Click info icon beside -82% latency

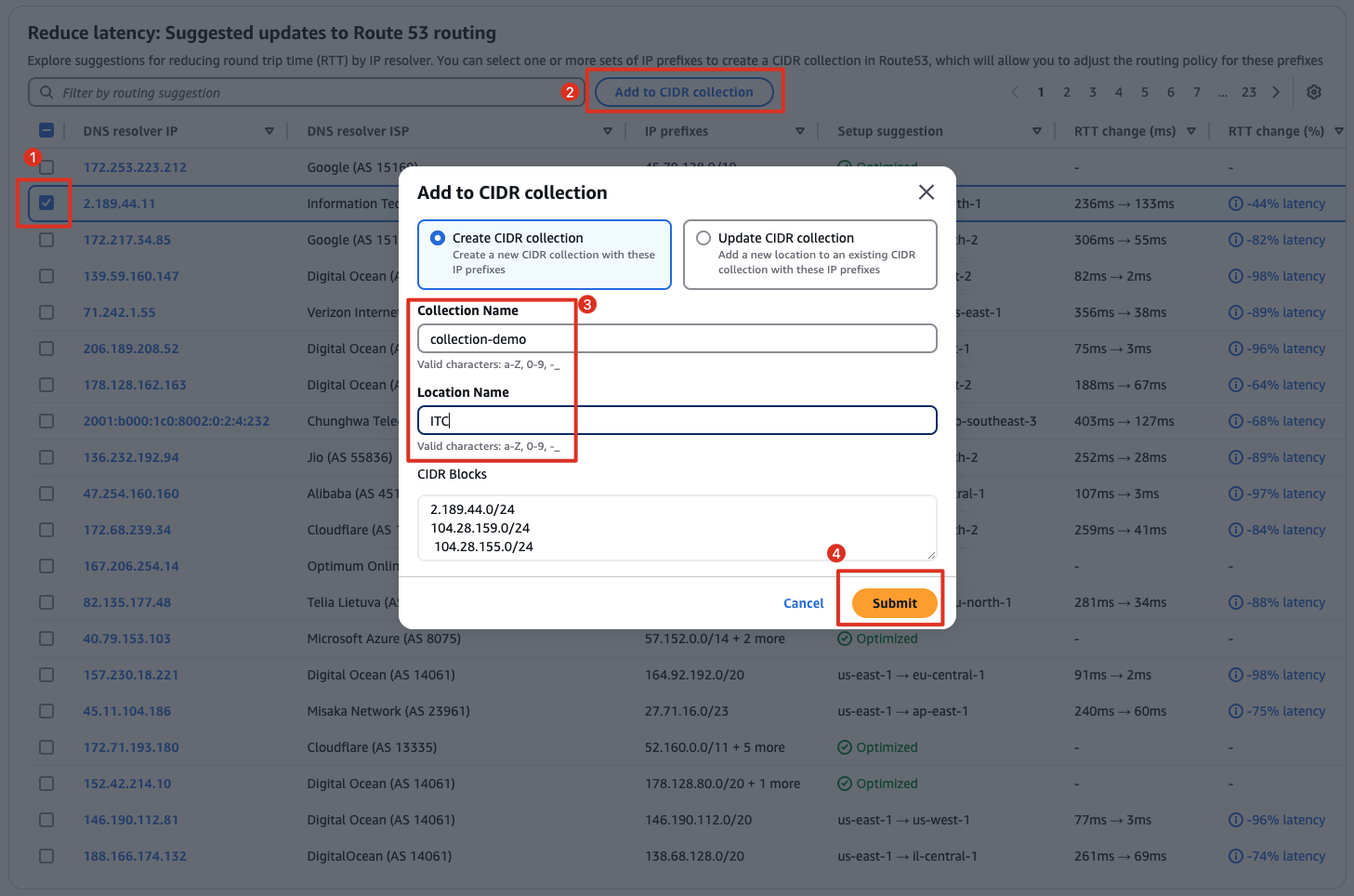(1235, 240)
